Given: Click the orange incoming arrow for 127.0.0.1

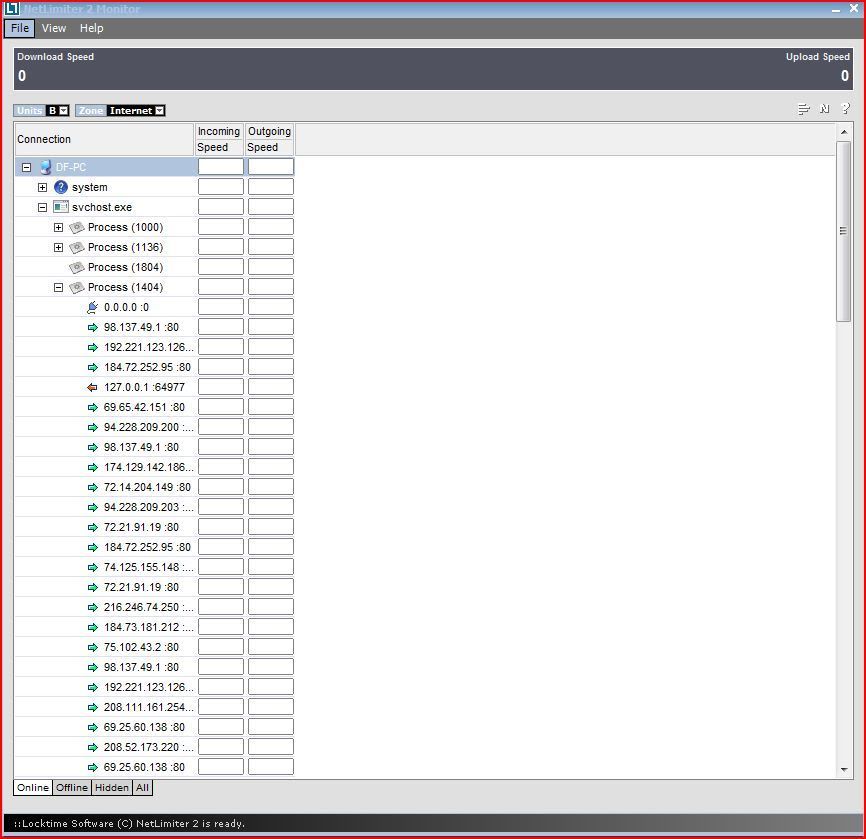Looking at the screenshot, I should (x=92, y=387).
